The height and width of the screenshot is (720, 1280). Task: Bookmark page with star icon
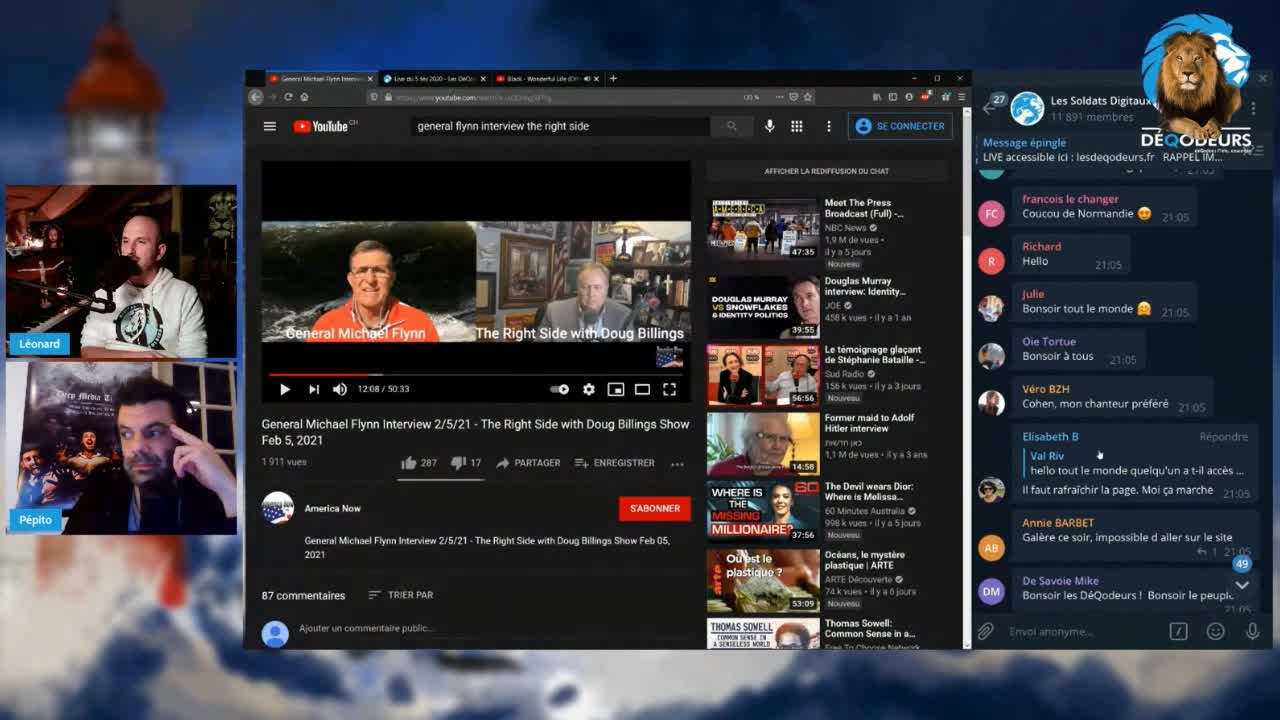click(808, 97)
